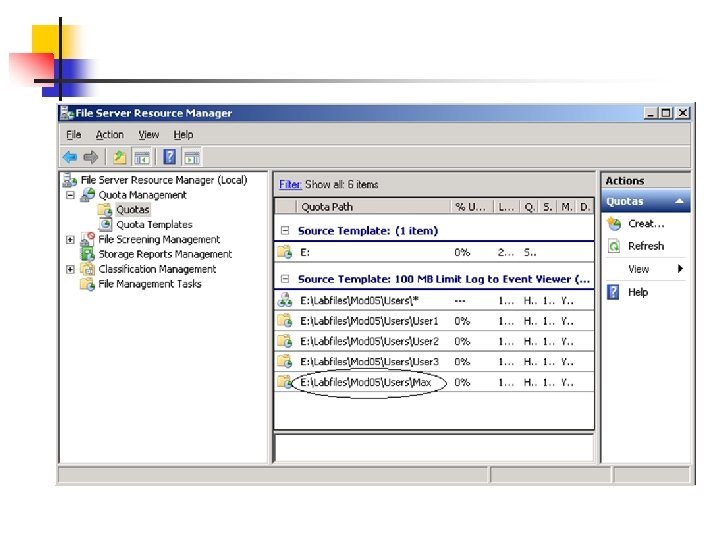Sort by the % U... column header
Viewport: 720px width, 540px height.
coord(472,207)
